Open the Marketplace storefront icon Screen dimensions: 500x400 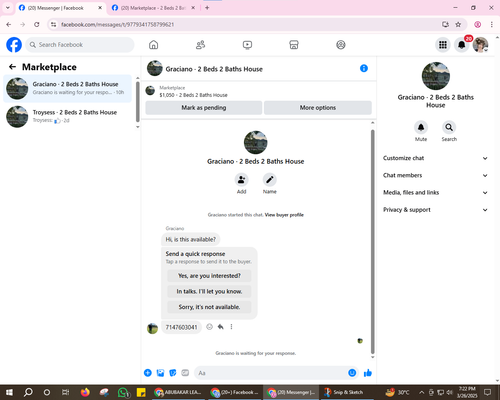coord(294,45)
